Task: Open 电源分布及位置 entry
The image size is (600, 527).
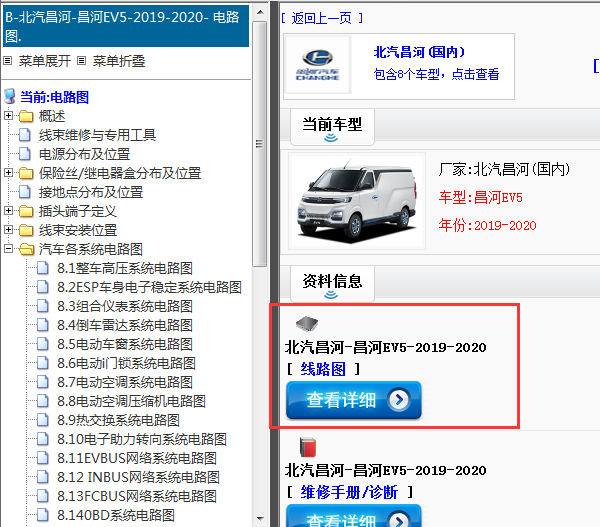Action: coord(85,154)
